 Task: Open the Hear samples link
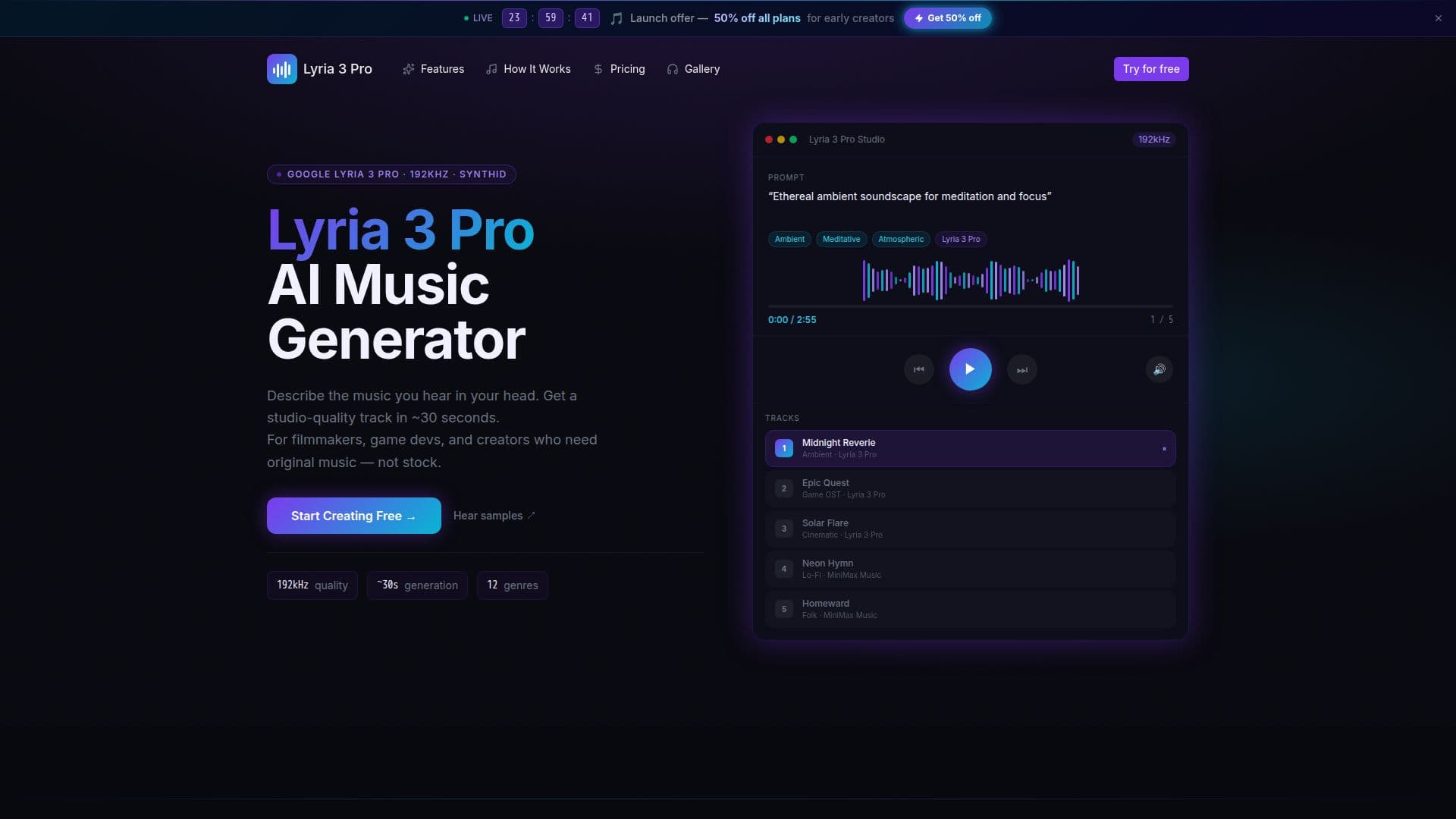tap(494, 516)
